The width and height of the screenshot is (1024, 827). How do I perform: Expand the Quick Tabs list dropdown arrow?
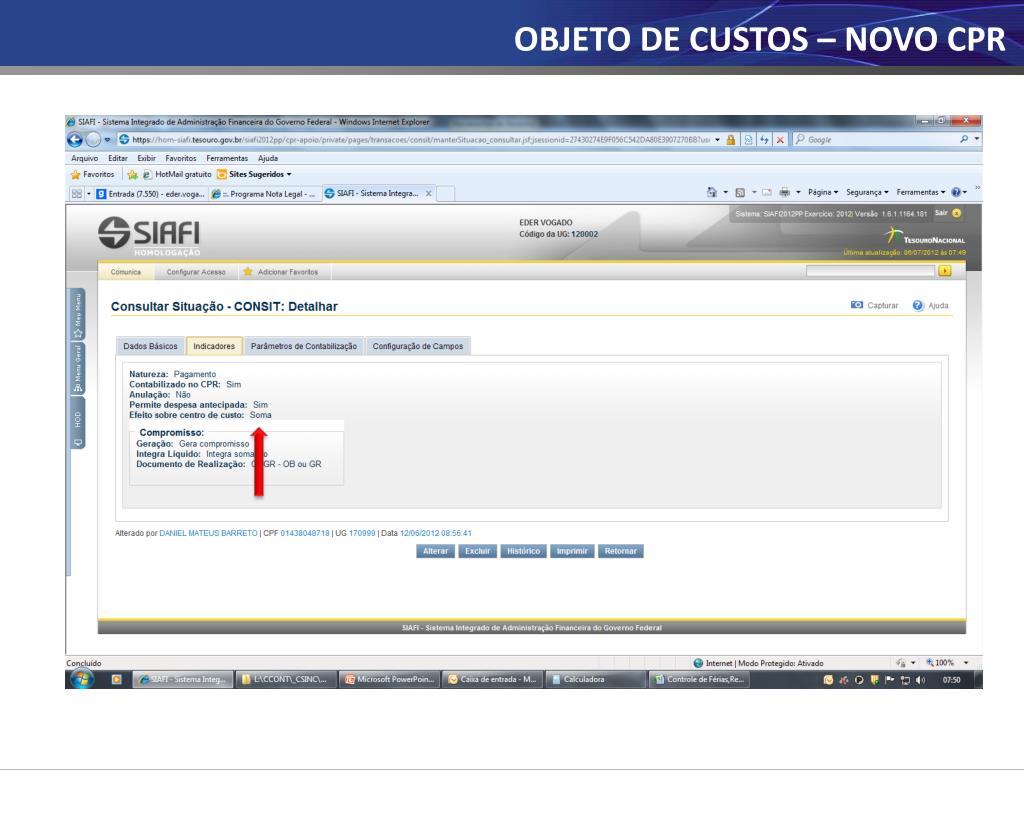89,194
